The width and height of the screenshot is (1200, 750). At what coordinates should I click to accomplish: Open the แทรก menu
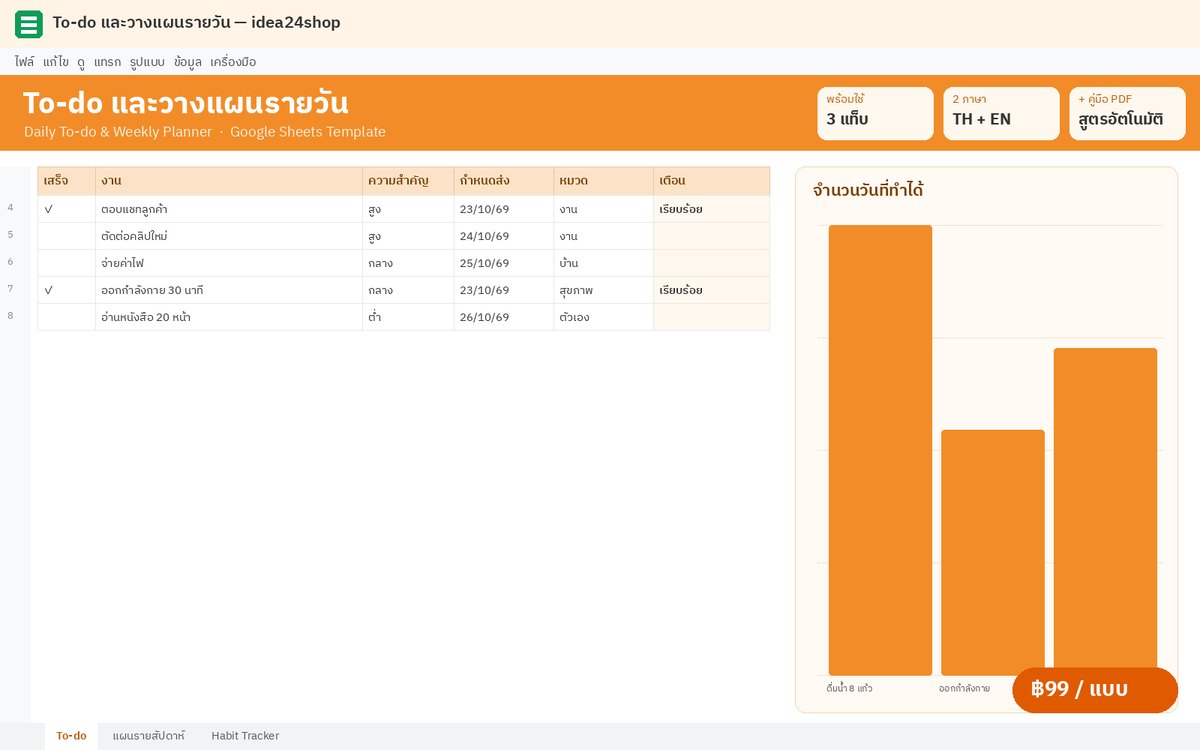(x=107, y=62)
